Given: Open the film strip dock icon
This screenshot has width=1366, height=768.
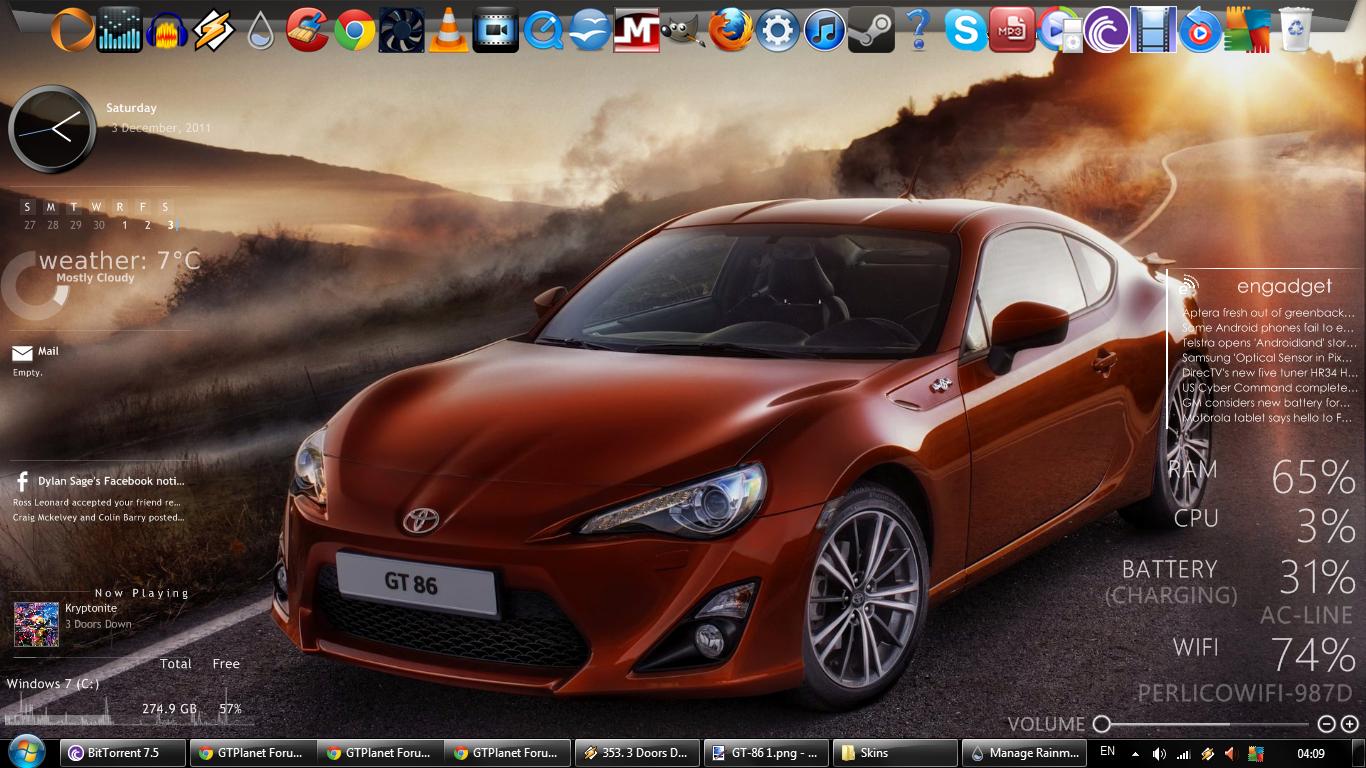Looking at the screenshot, I should (1153, 31).
